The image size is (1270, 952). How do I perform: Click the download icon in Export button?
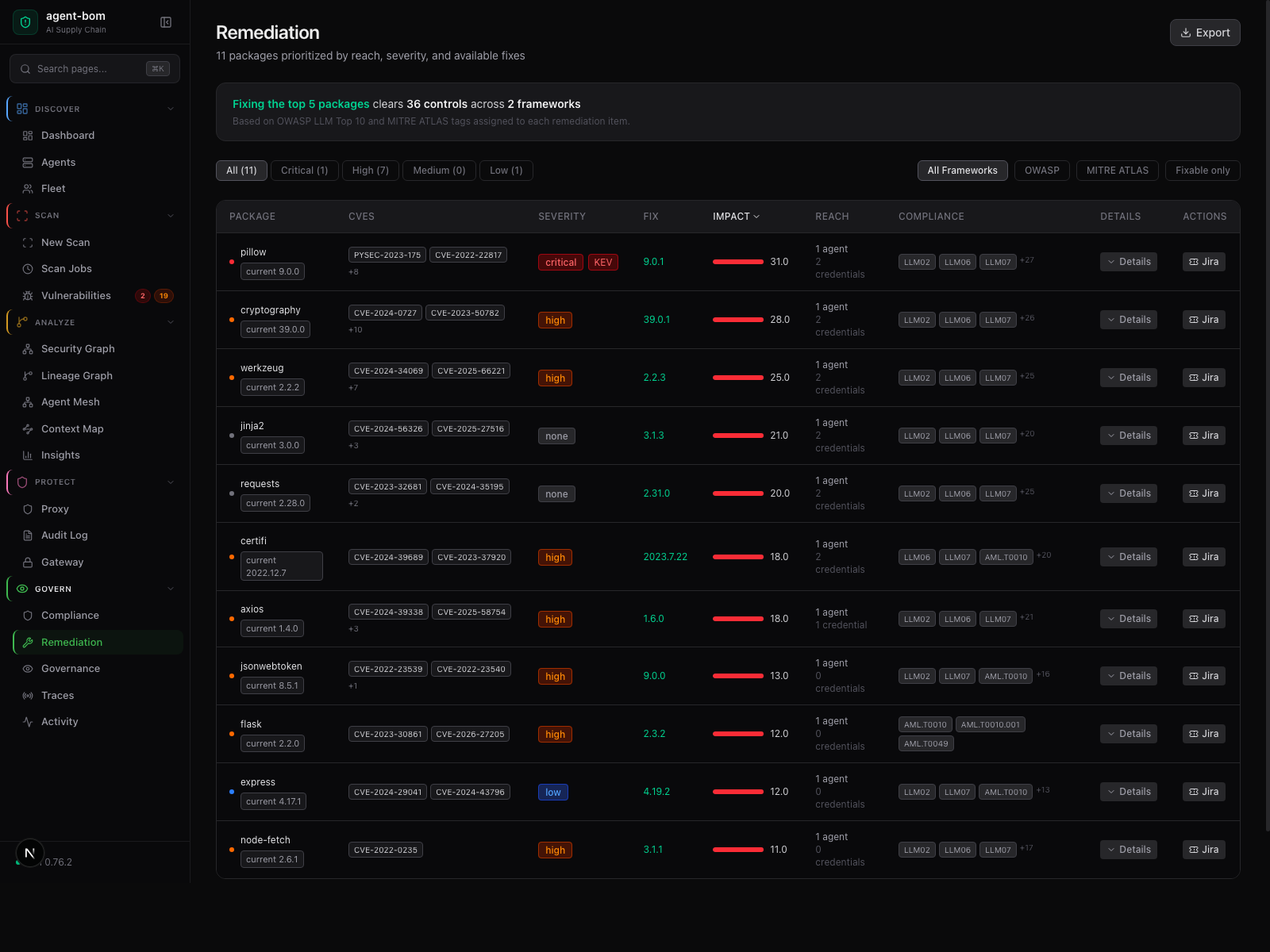tap(1186, 33)
